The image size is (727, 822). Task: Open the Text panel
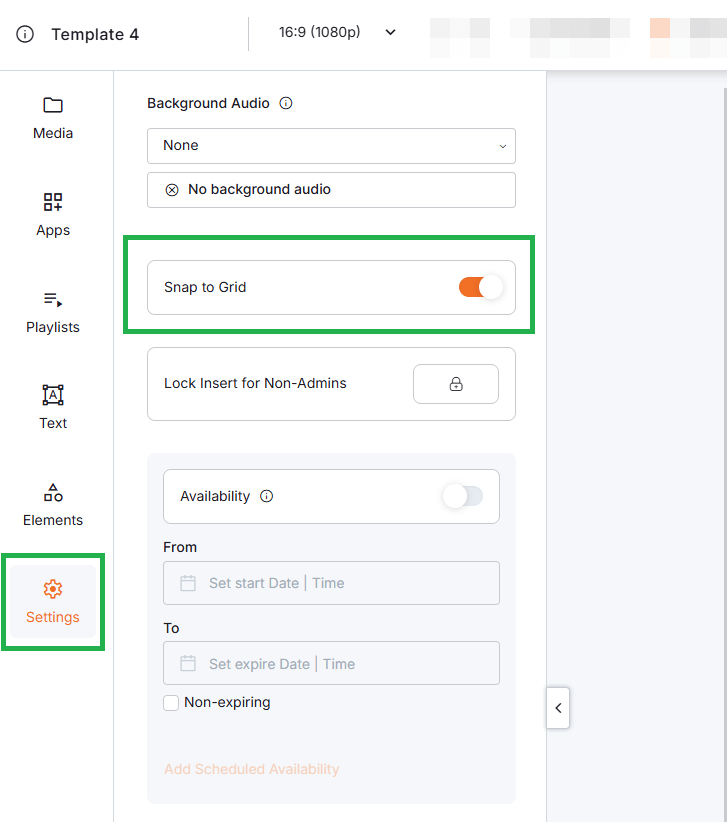click(52, 405)
